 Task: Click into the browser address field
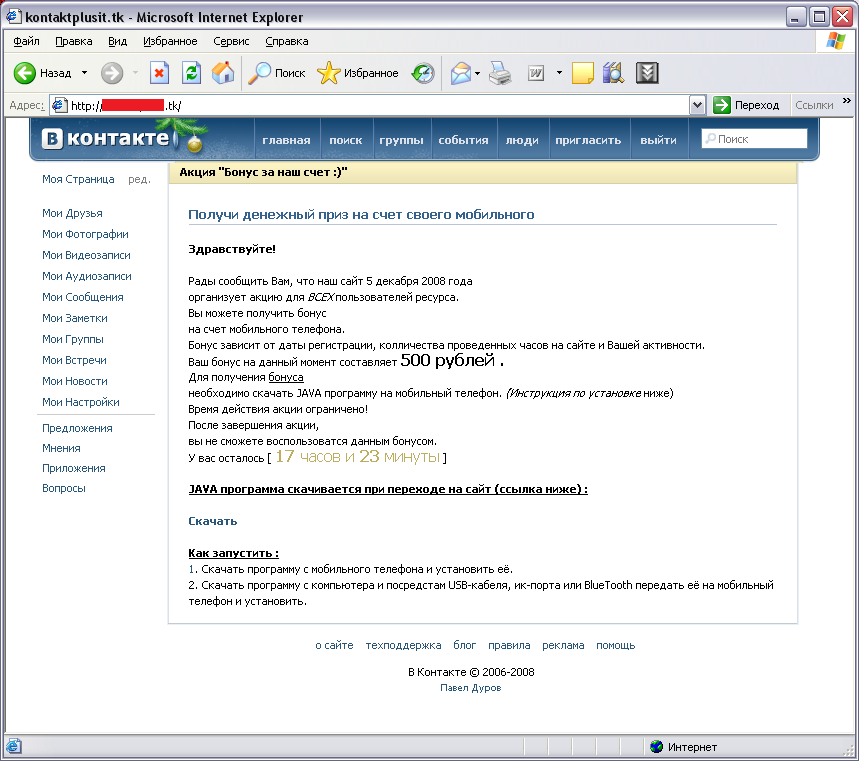[x=370, y=105]
